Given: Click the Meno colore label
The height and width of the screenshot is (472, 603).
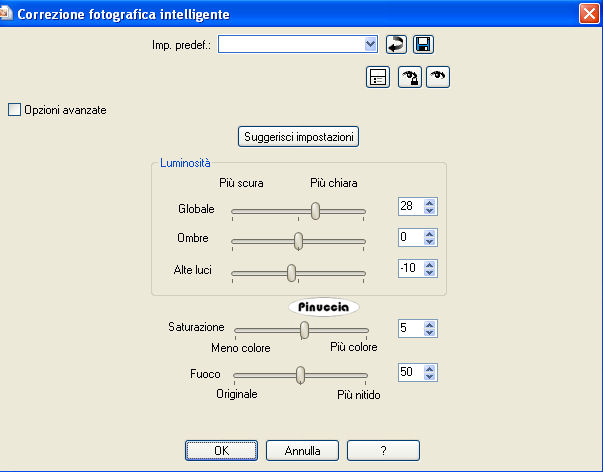Looking at the screenshot, I should point(241,348).
